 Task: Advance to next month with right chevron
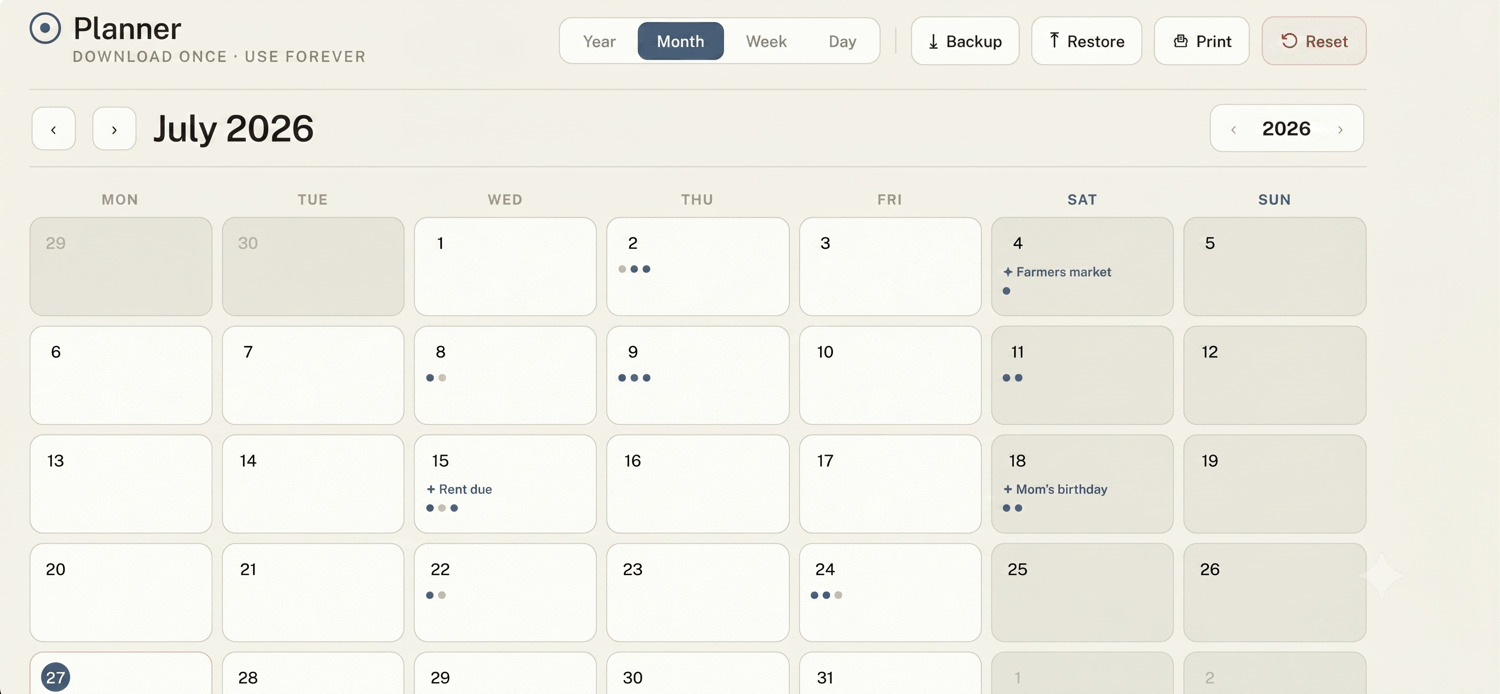pos(114,129)
